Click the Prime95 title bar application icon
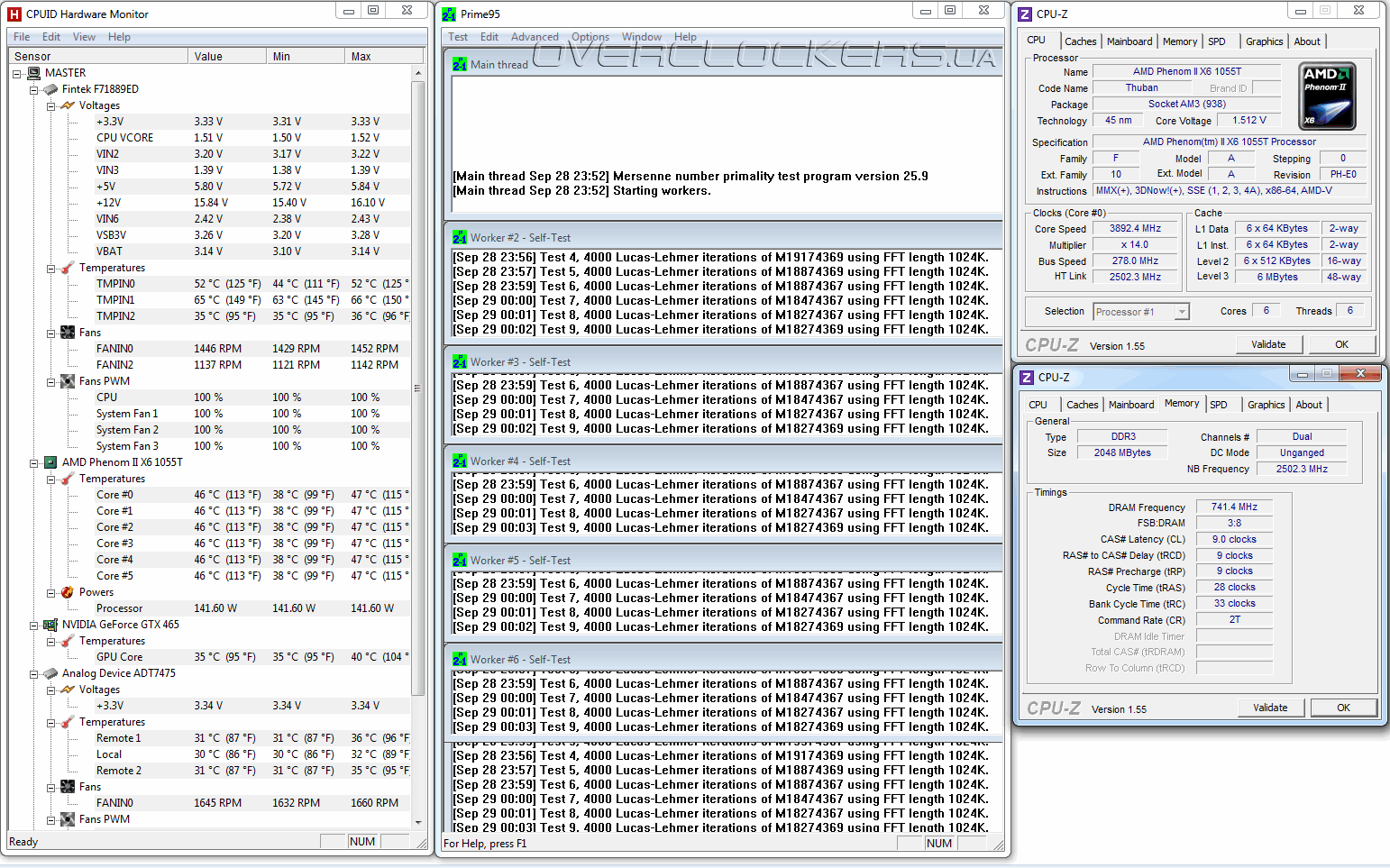The width and height of the screenshot is (1390, 868). (x=449, y=14)
